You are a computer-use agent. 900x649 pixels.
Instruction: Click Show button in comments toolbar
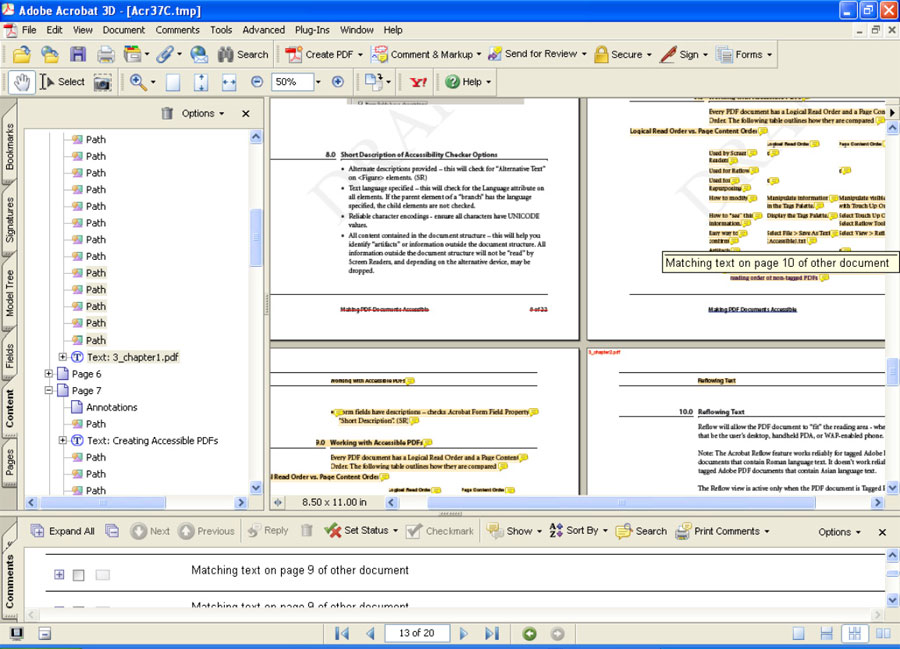pyautogui.click(x=514, y=531)
